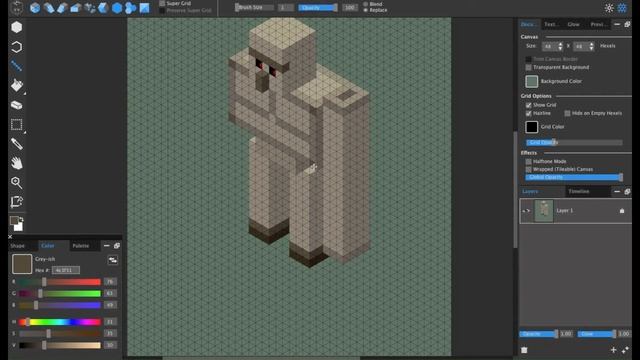Choose the first cube shape in top toolbar
640x360 pixels.
coord(35,8)
